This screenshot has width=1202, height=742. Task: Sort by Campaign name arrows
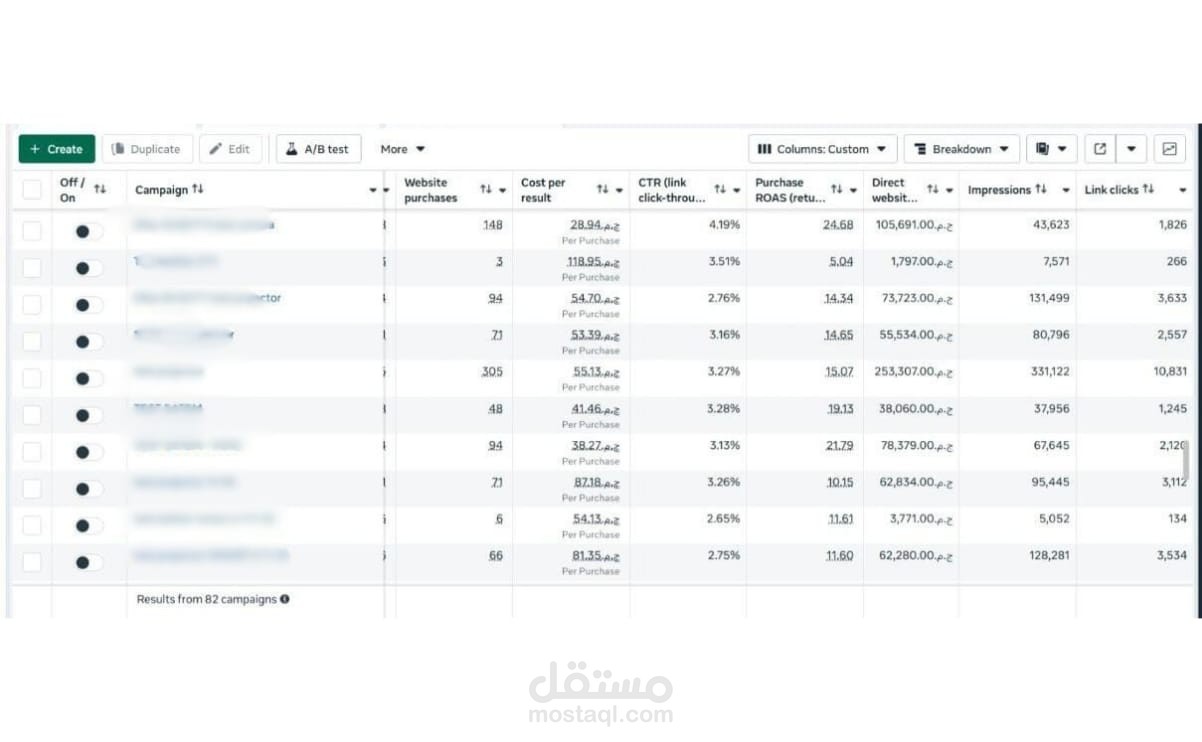coord(198,189)
